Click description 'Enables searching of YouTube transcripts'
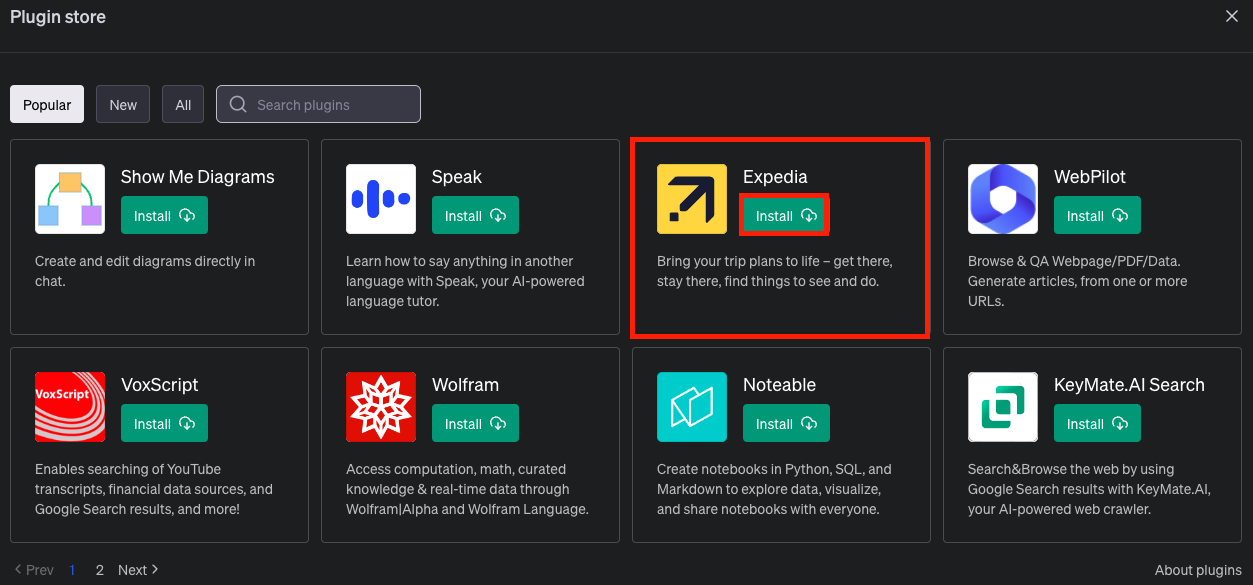The height and width of the screenshot is (585, 1253). (x=154, y=489)
